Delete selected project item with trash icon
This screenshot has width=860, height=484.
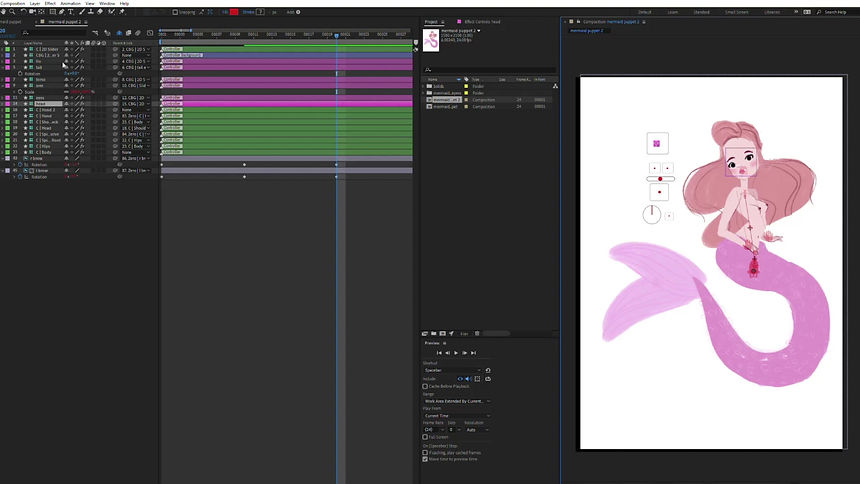coord(477,333)
